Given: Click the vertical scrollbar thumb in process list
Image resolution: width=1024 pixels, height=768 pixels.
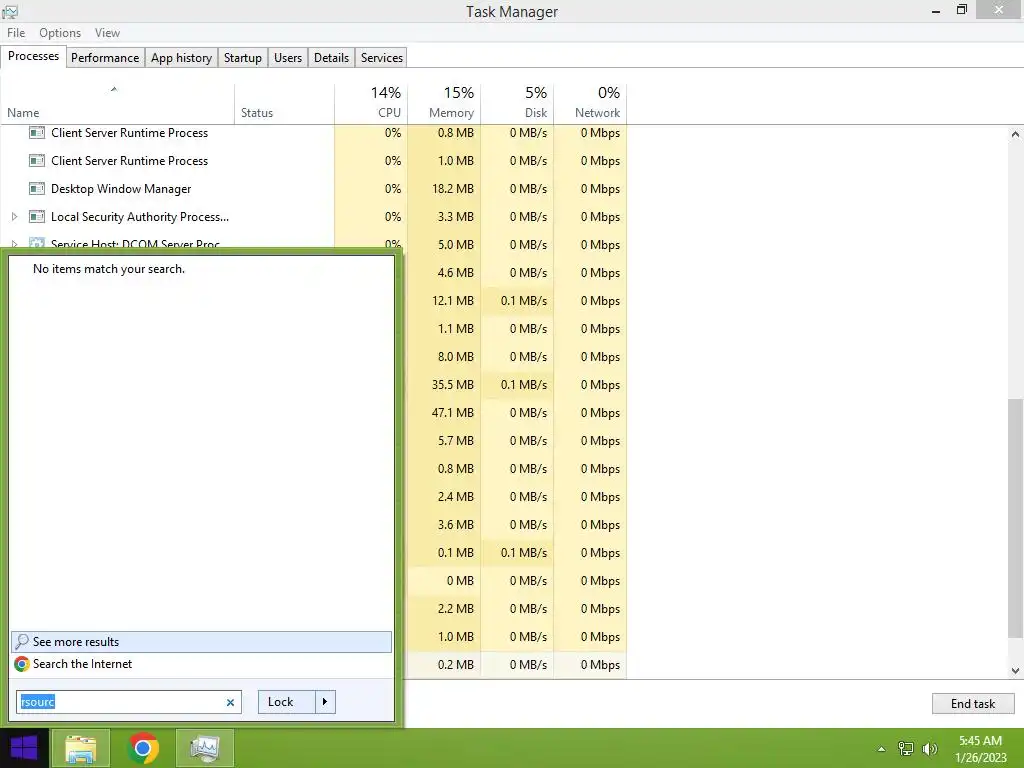Looking at the screenshot, I should pos(1015,518).
